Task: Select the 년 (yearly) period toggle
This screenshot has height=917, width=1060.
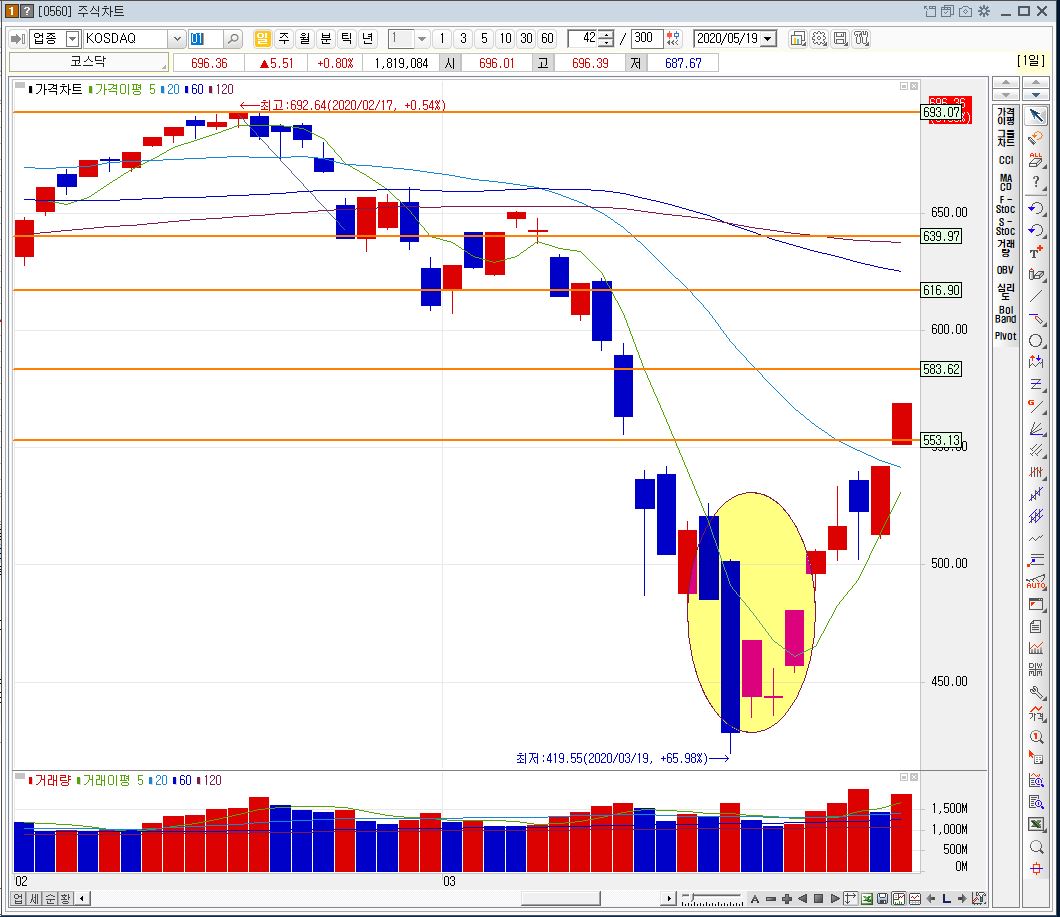Action: click(368, 39)
